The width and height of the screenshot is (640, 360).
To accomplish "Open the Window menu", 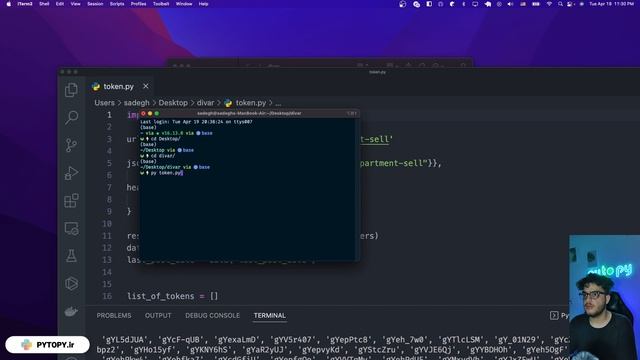I will (184, 4).
